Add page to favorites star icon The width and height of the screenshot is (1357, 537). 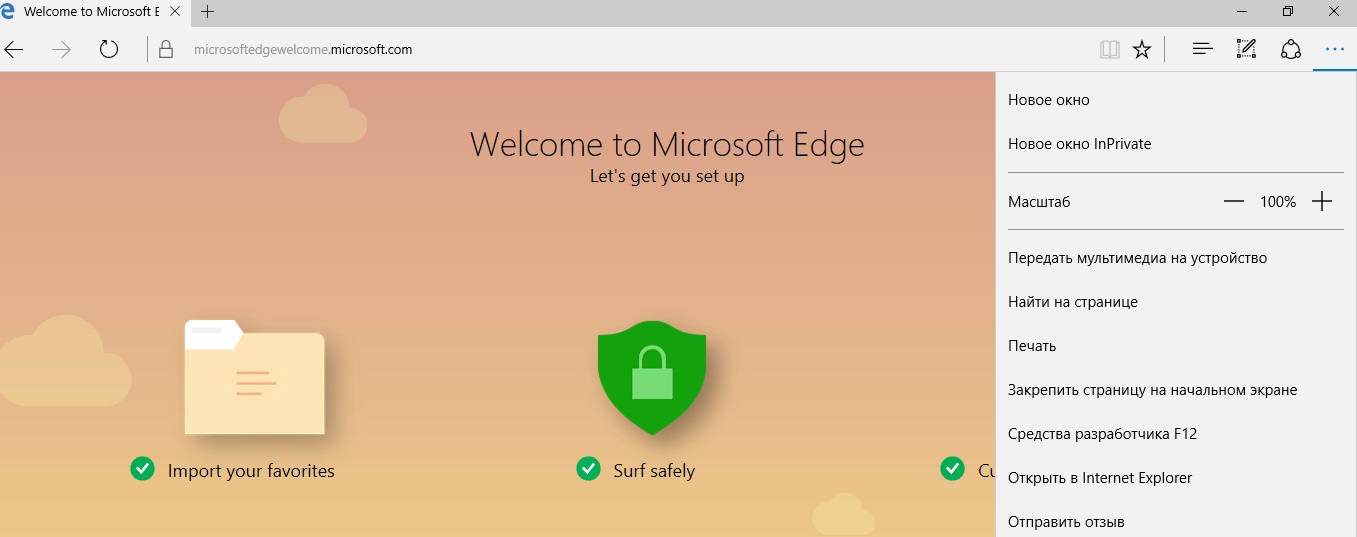1142,49
